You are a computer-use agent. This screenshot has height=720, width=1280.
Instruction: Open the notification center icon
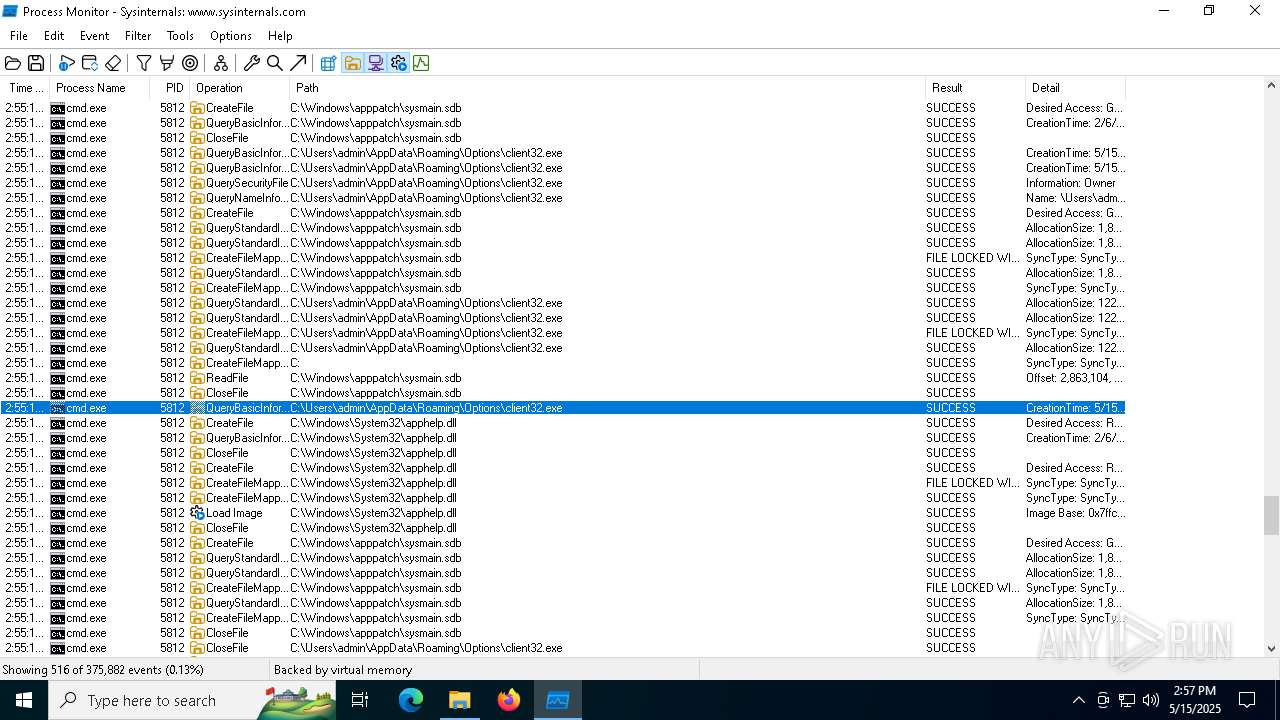[1247, 700]
